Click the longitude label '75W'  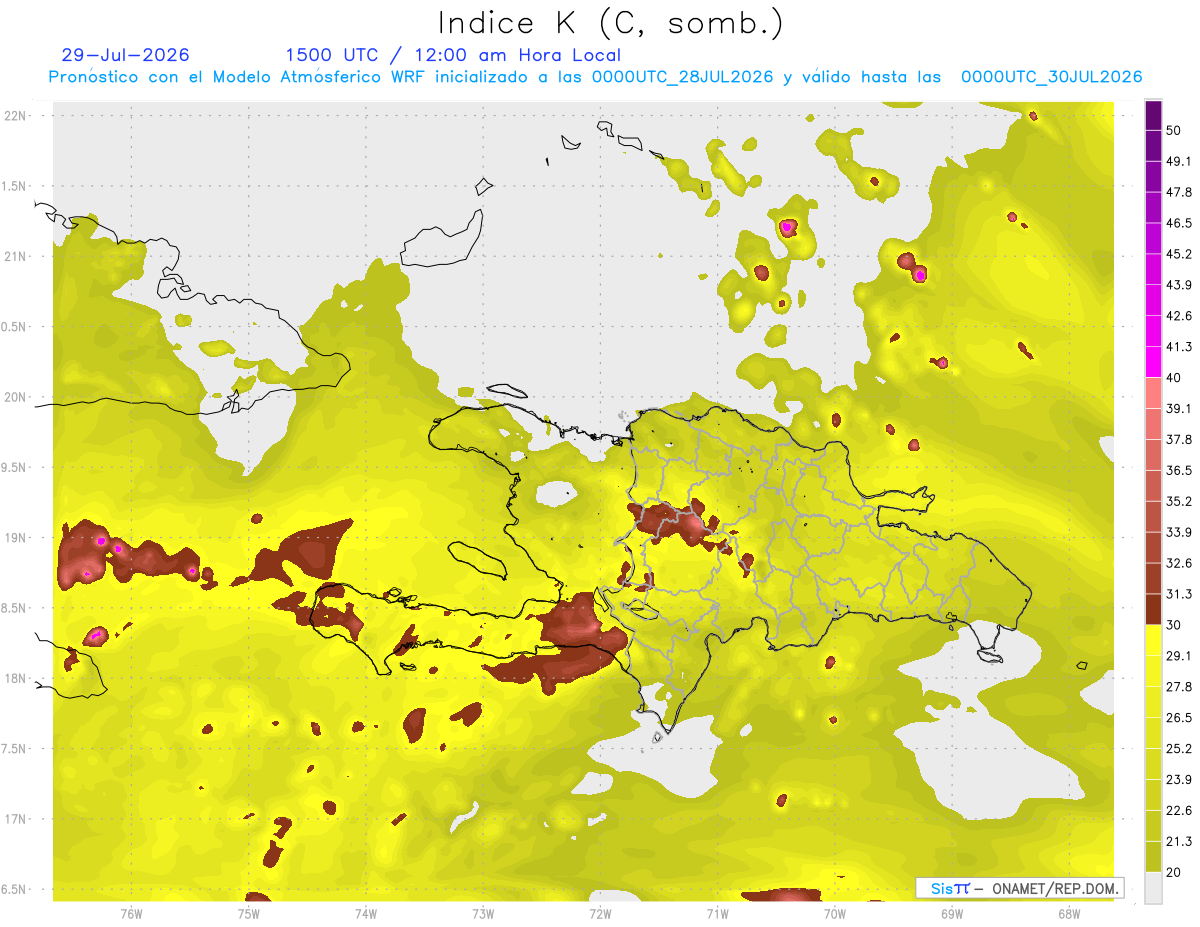[248, 913]
